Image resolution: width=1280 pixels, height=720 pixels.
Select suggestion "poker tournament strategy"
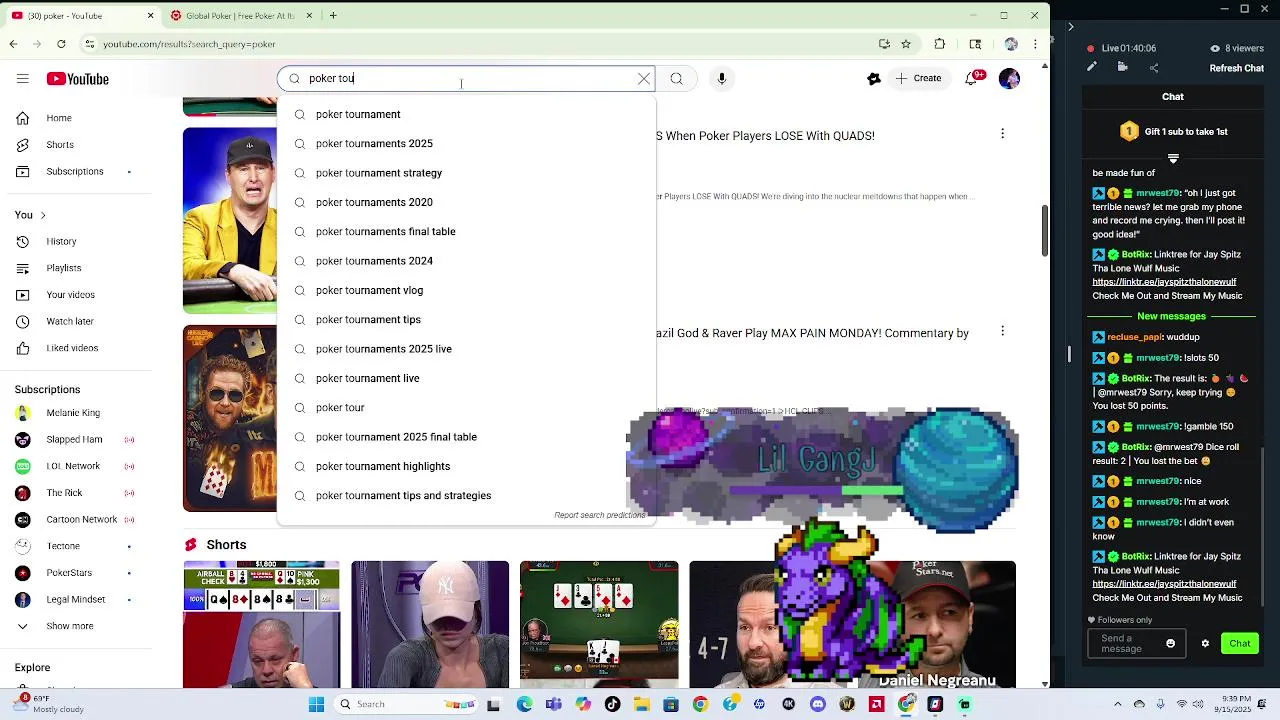[x=466, y=173]
